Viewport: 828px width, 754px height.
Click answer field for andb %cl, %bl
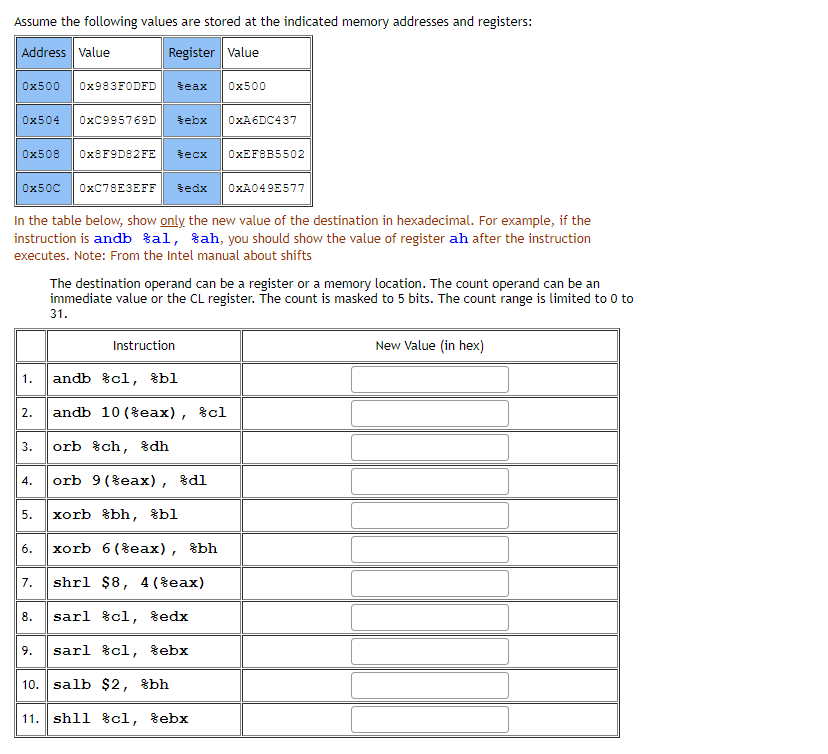429,379
